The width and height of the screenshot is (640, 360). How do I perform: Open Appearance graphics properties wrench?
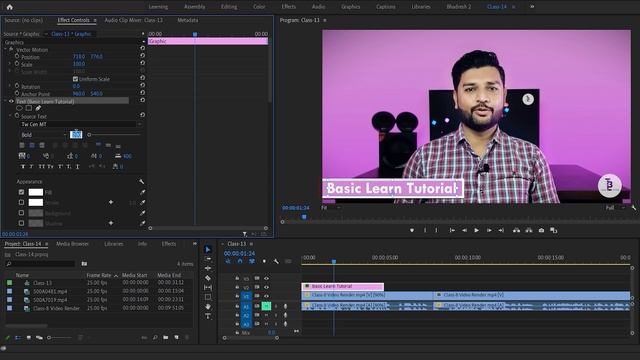coord(142,181)
